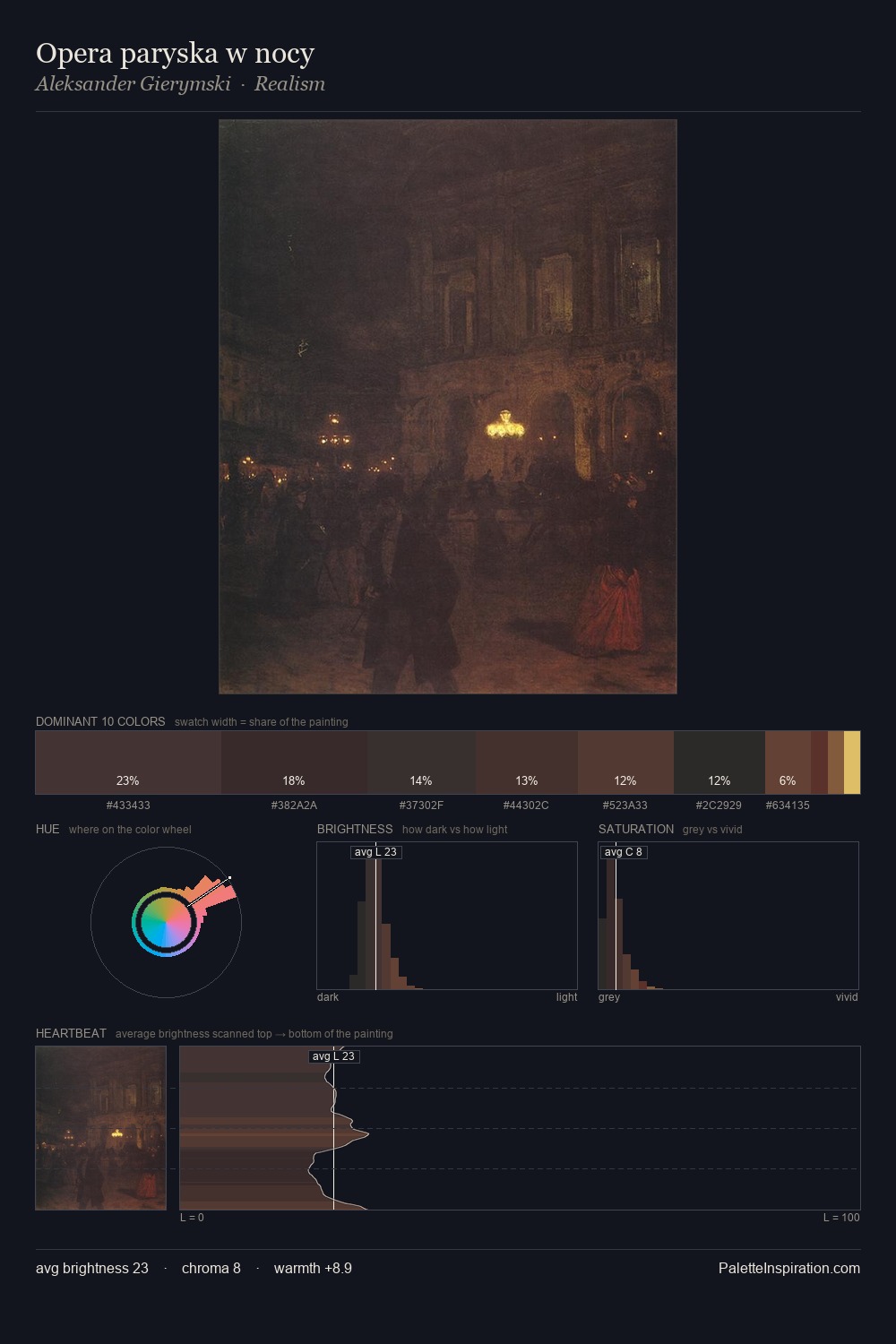Click the 'BRIGHTNESS' section heading
896x1344 pixels.
coord(355,829)
